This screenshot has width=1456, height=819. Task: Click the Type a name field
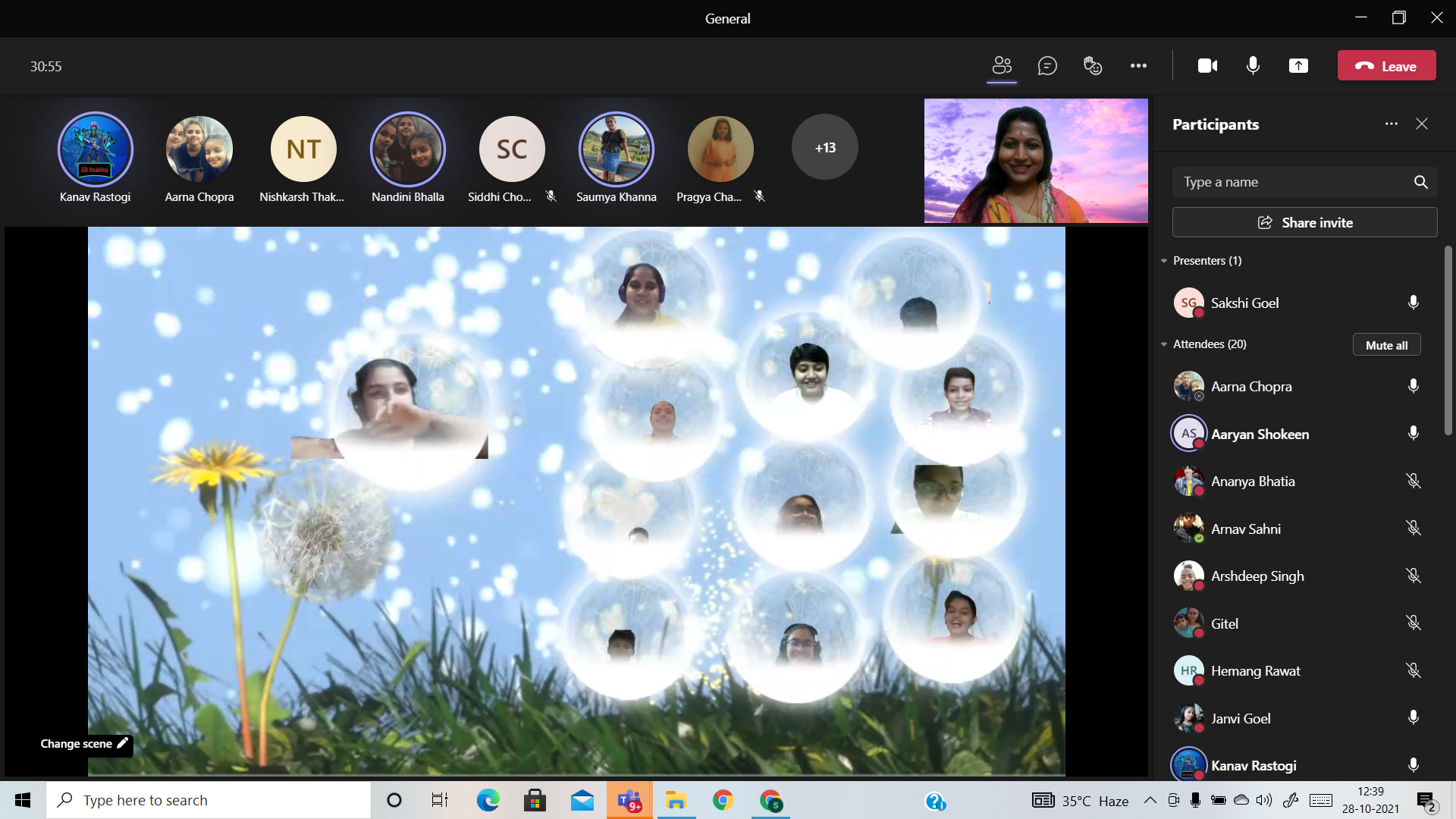1289,182
